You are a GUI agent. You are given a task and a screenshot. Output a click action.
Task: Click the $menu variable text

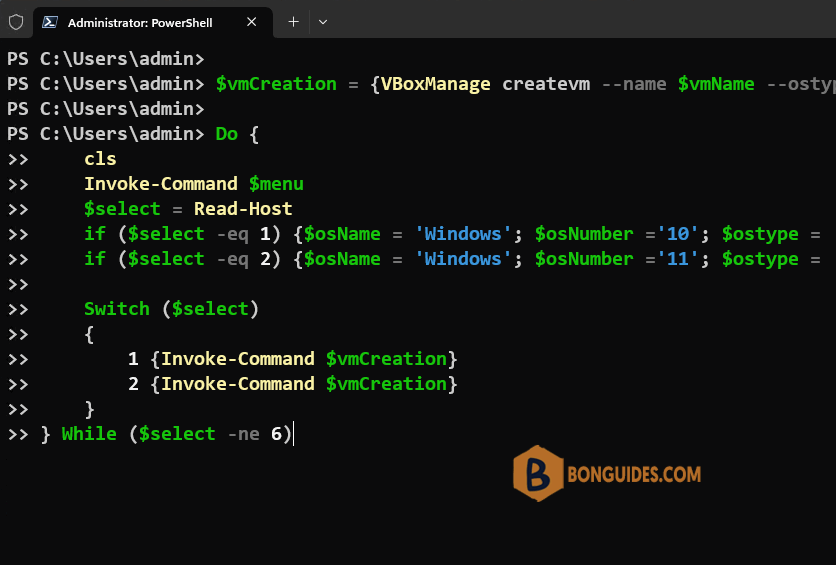[x=276, y=184]
